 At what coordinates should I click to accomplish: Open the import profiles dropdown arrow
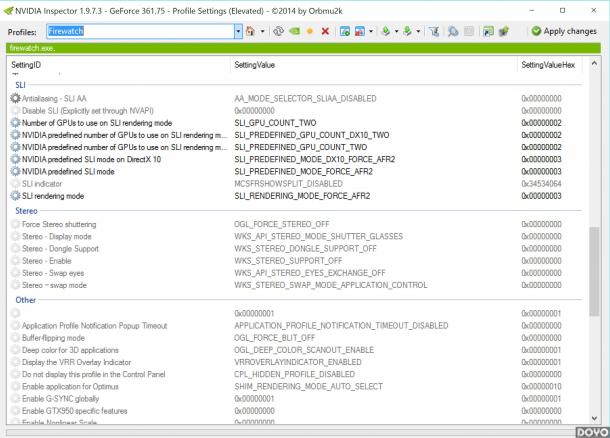pyautogui.click(x=418, y=31)
